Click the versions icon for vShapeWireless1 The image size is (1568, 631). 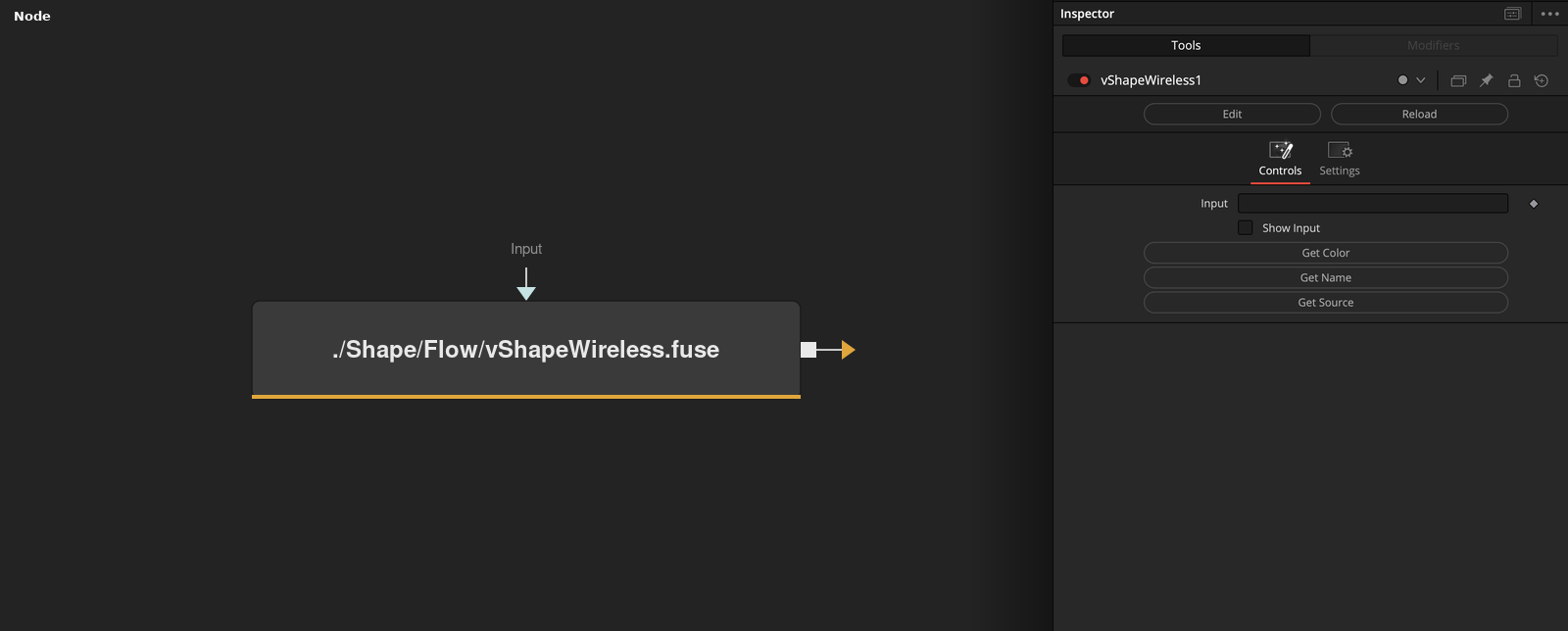tap(1458, 80)
